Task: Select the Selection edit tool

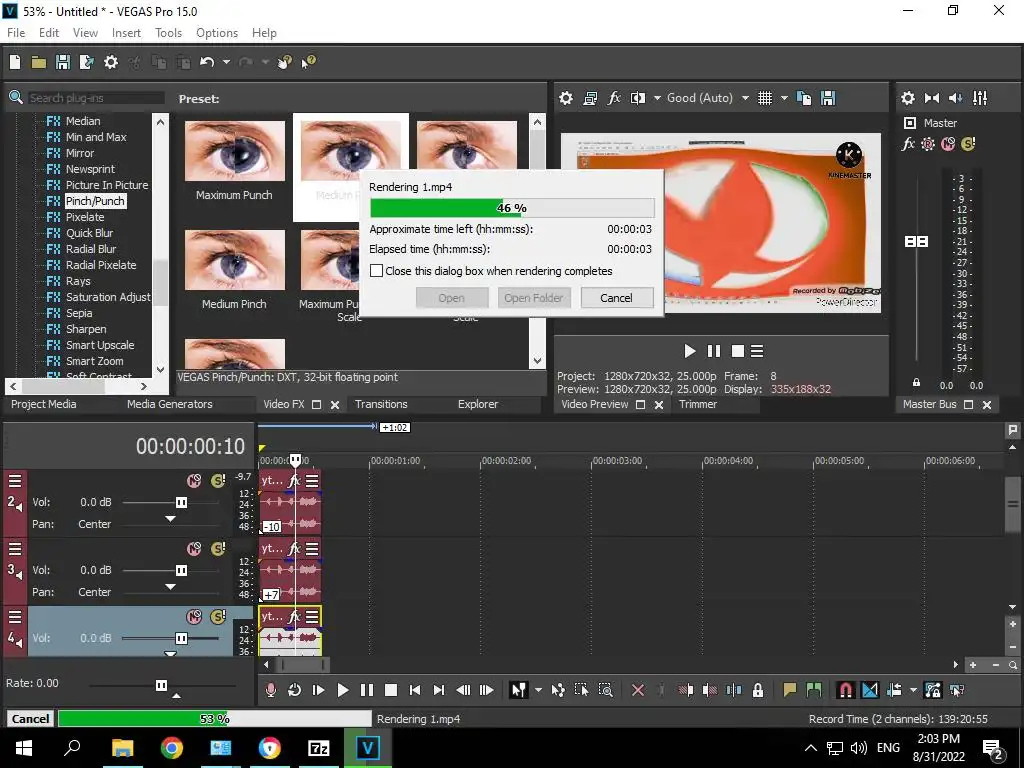Action: pos(581,690)
